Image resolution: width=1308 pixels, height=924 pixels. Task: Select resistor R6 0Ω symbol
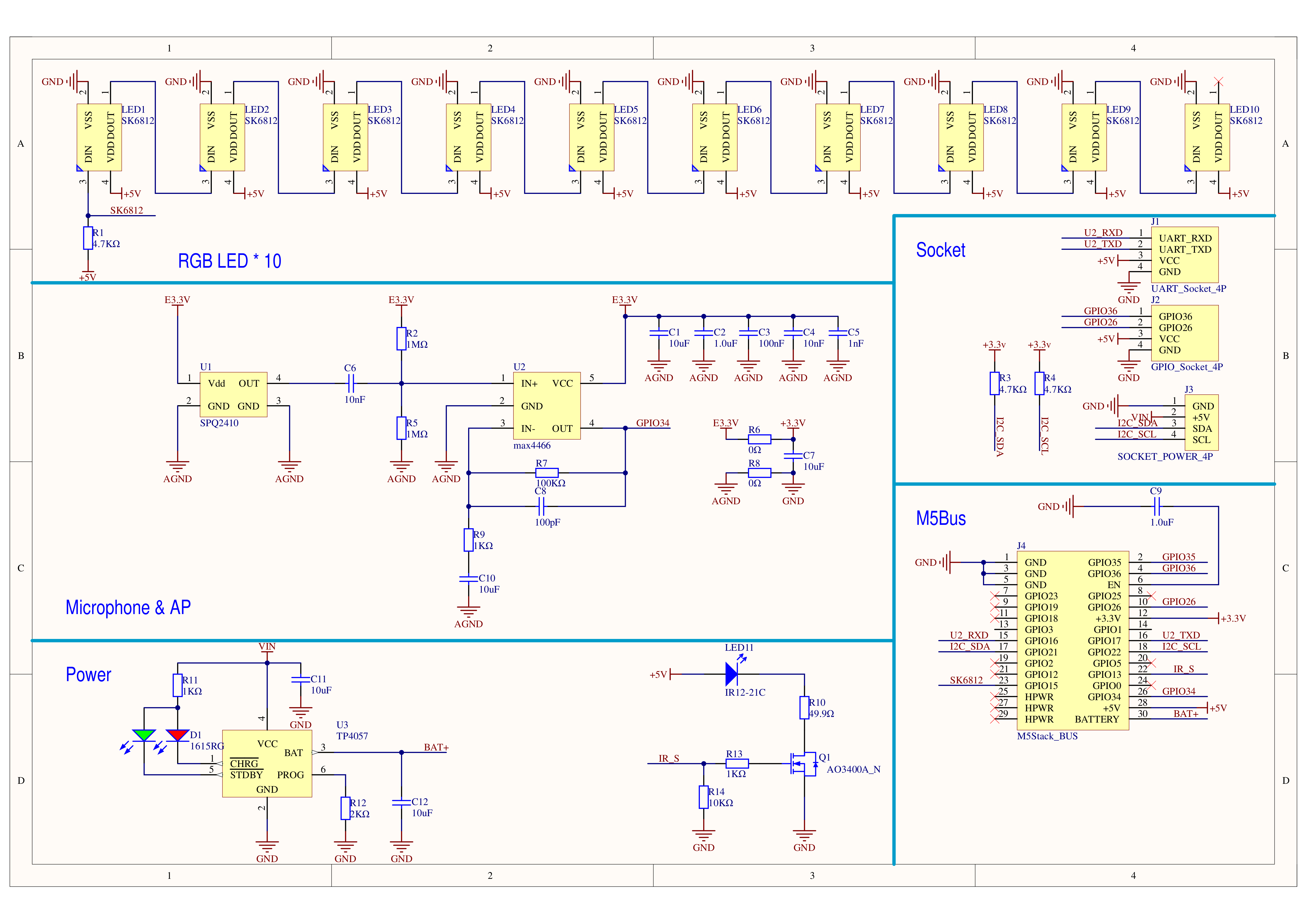[x=759, y=439]
